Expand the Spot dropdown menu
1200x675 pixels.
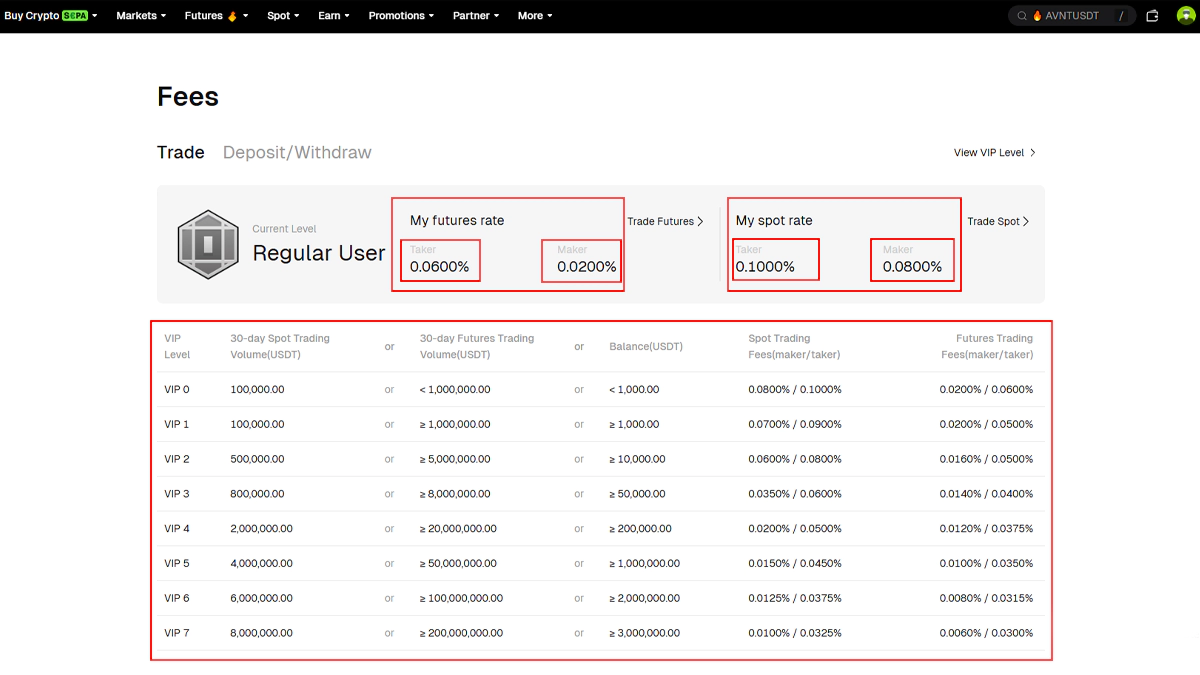click(x=283, y=16)
